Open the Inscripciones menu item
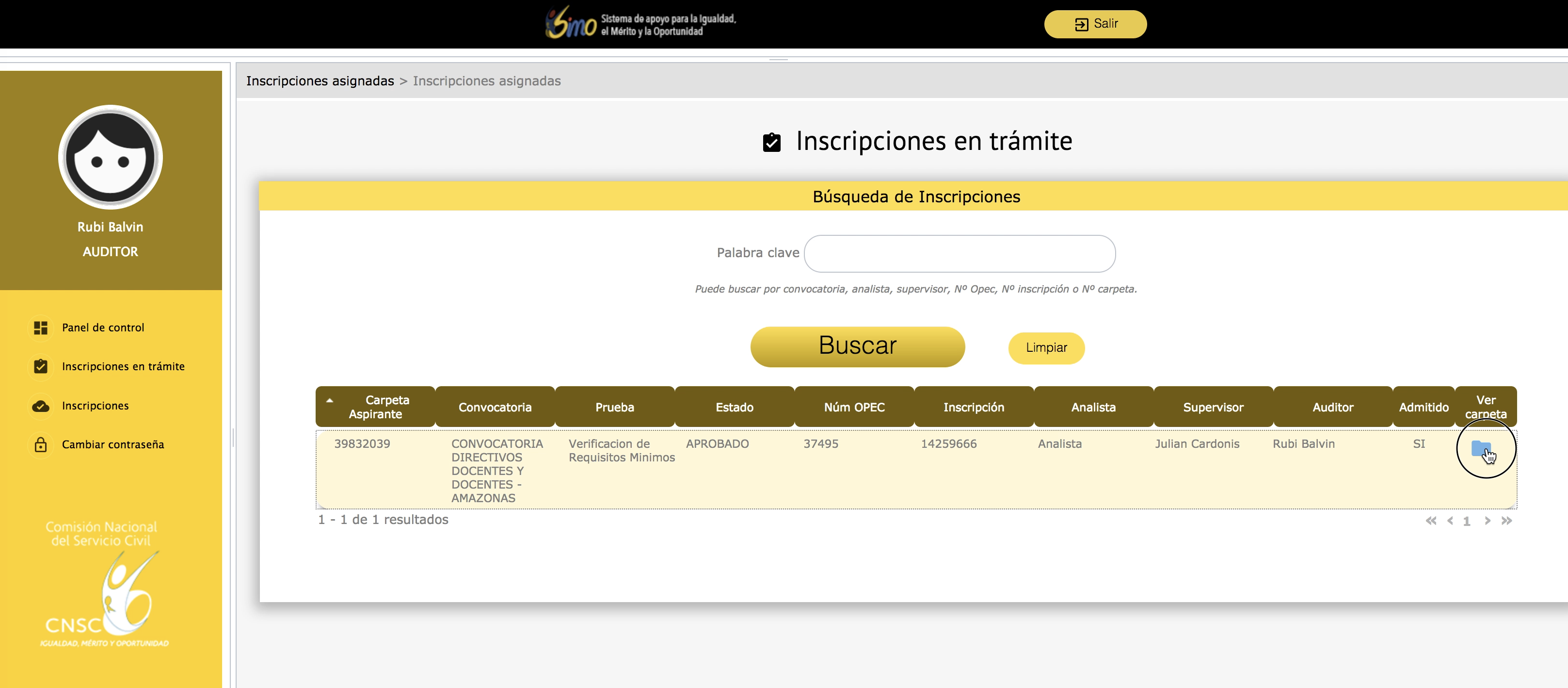This screenshot has height=688, width=1568. coord(95,406)
